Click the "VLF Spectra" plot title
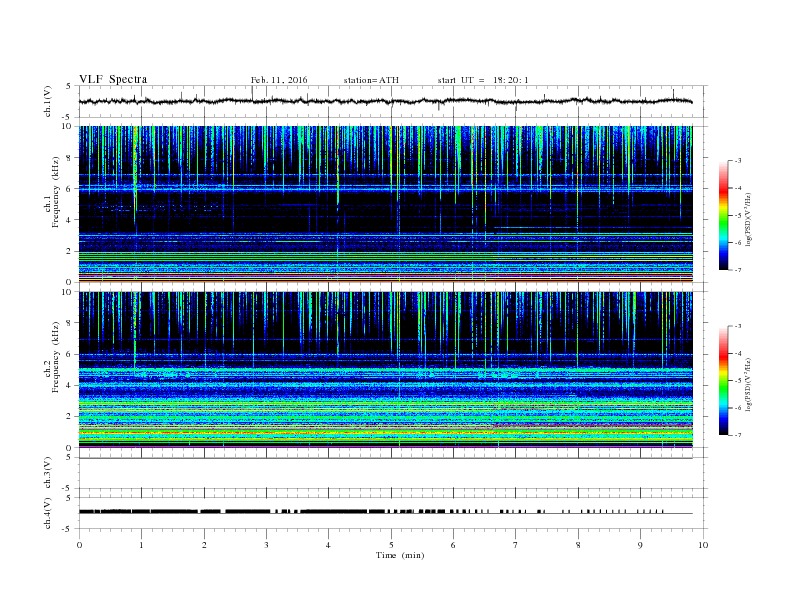 pyautogui.click(x=113, y=79)
